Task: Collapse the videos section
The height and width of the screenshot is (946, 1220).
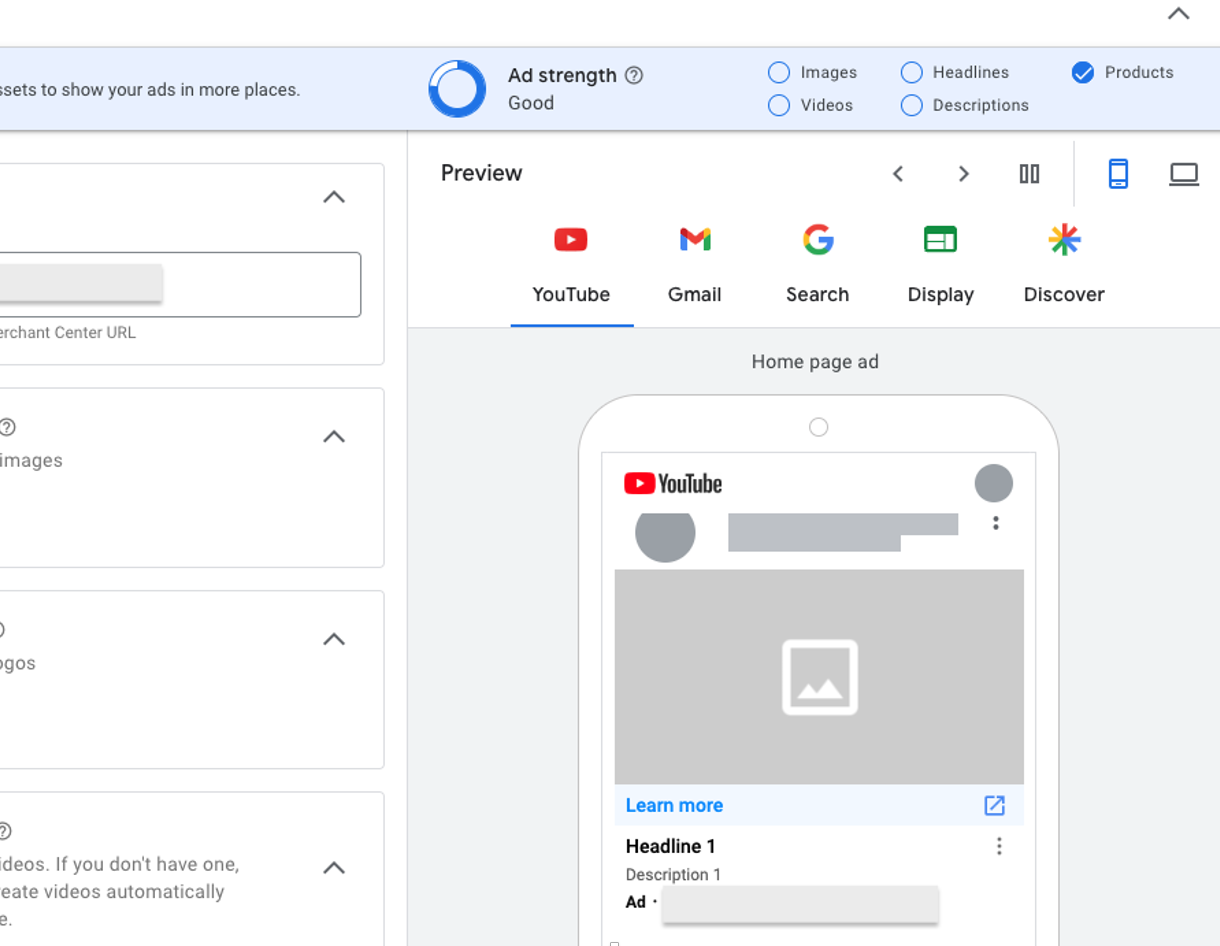Action: pyautogui.click(x=334, y=868)
